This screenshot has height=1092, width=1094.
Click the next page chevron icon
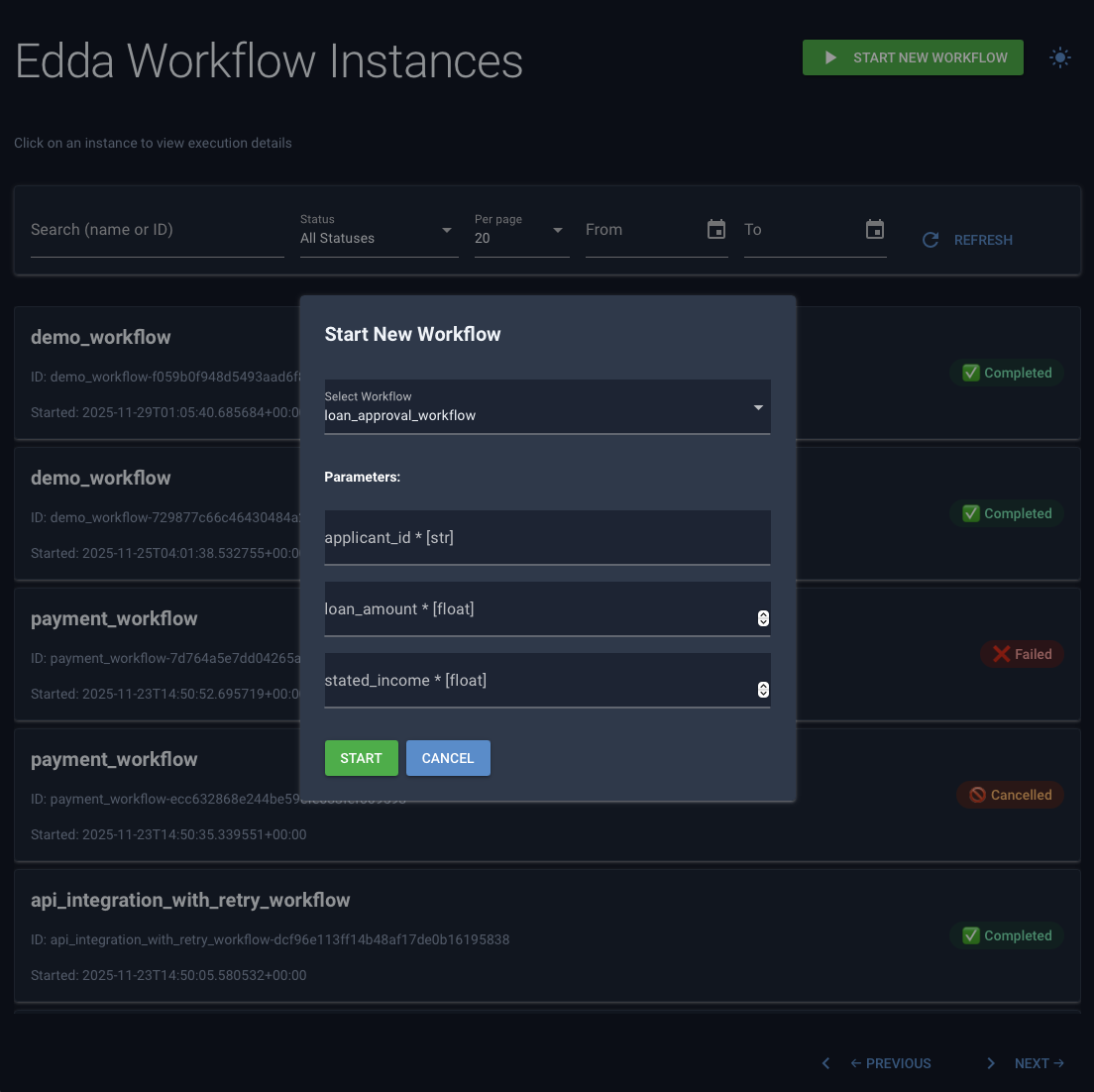[991, 1063]
